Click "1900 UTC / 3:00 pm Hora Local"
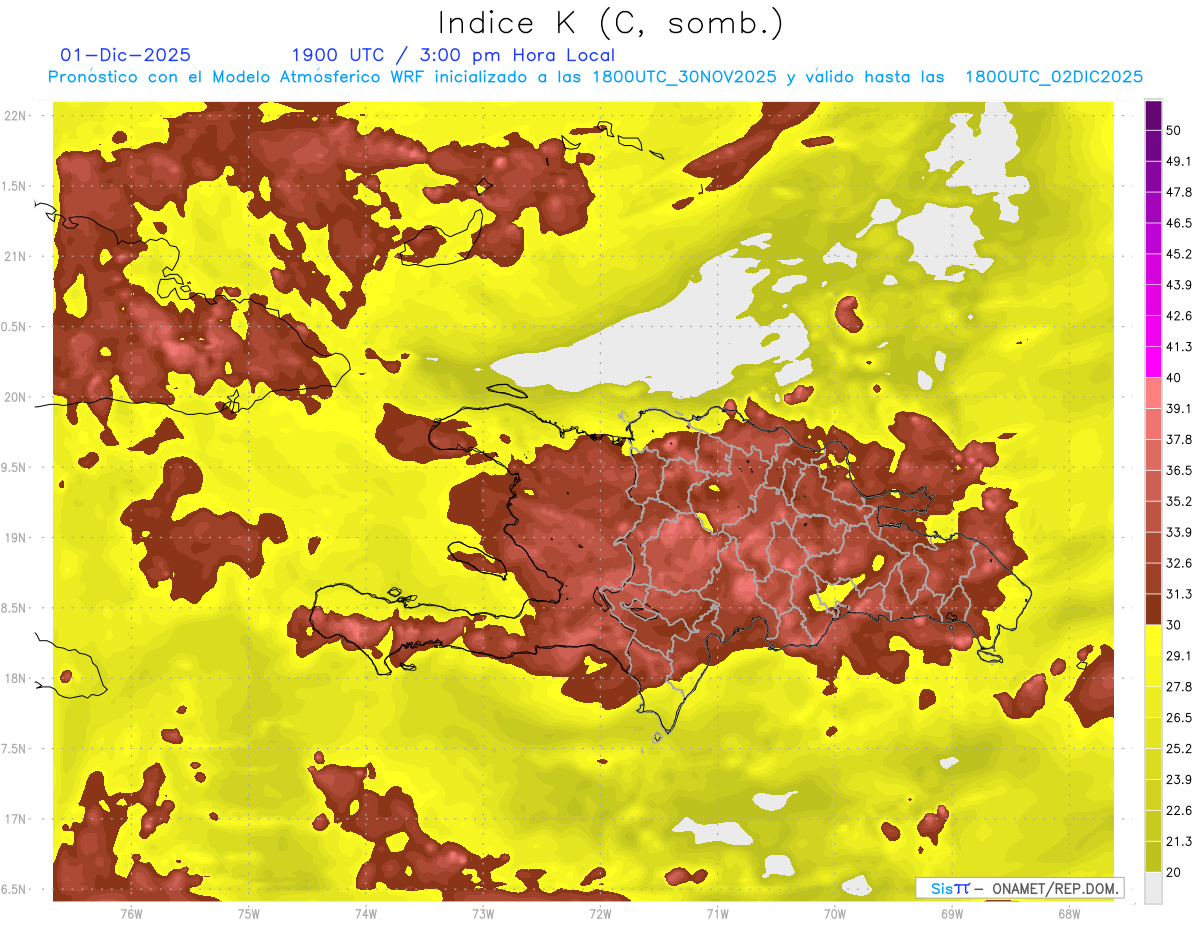 (453, 55)
